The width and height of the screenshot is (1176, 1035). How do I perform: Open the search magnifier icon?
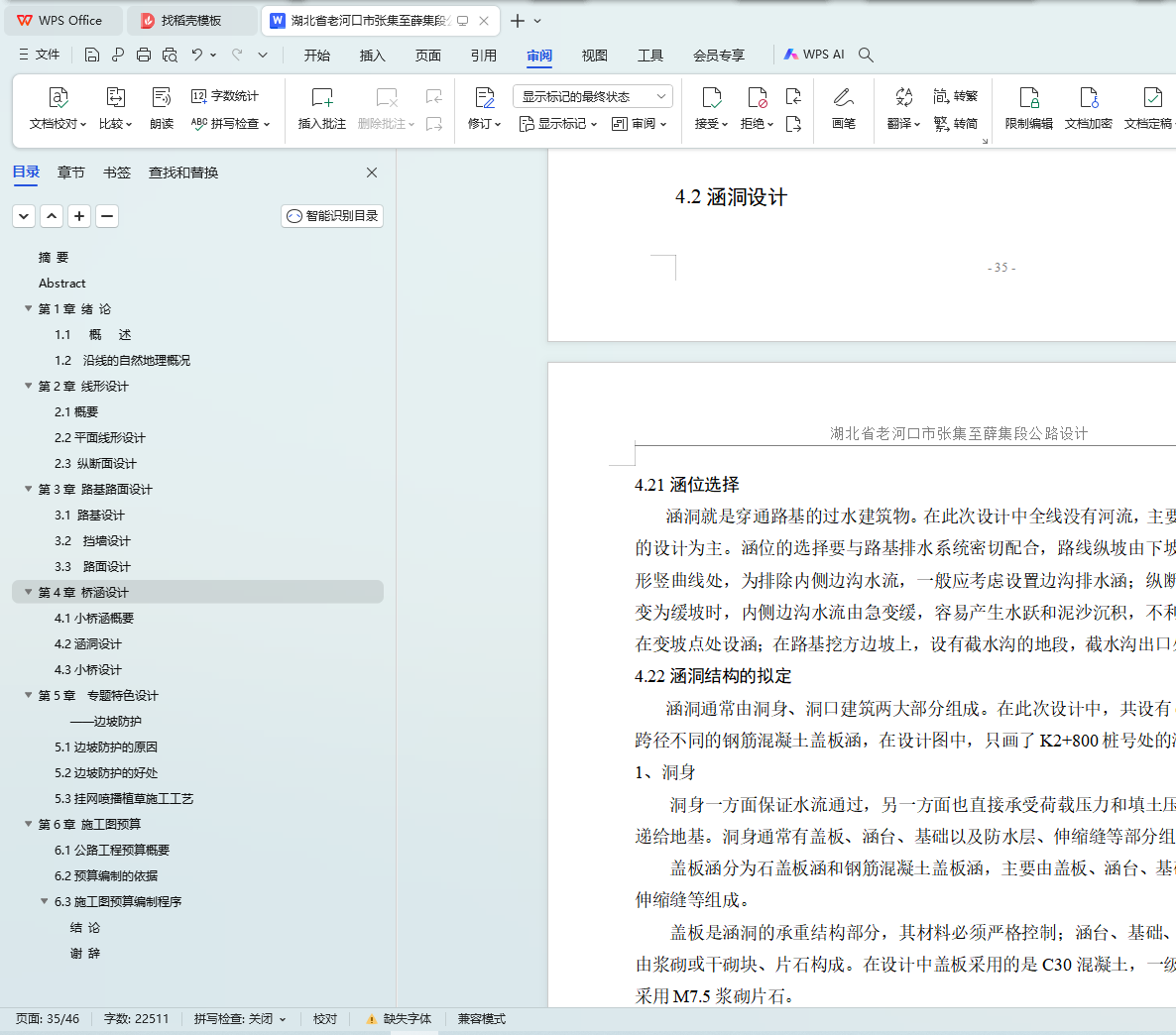866,55
